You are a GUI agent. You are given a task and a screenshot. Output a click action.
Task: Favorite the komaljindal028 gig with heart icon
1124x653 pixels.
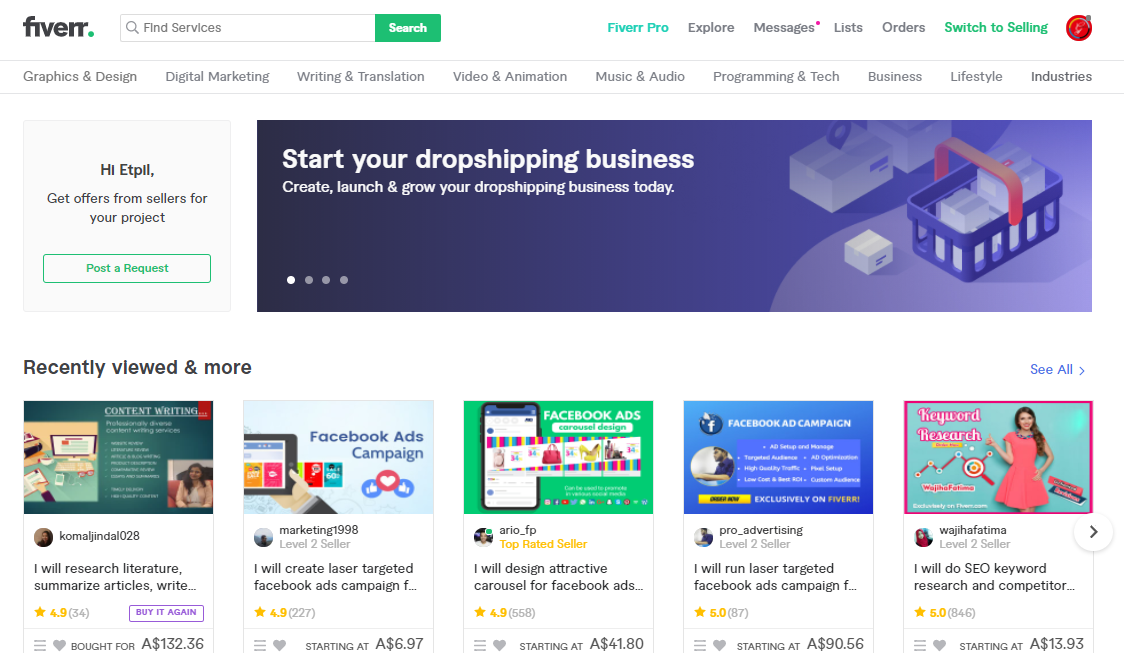(59, 645)
